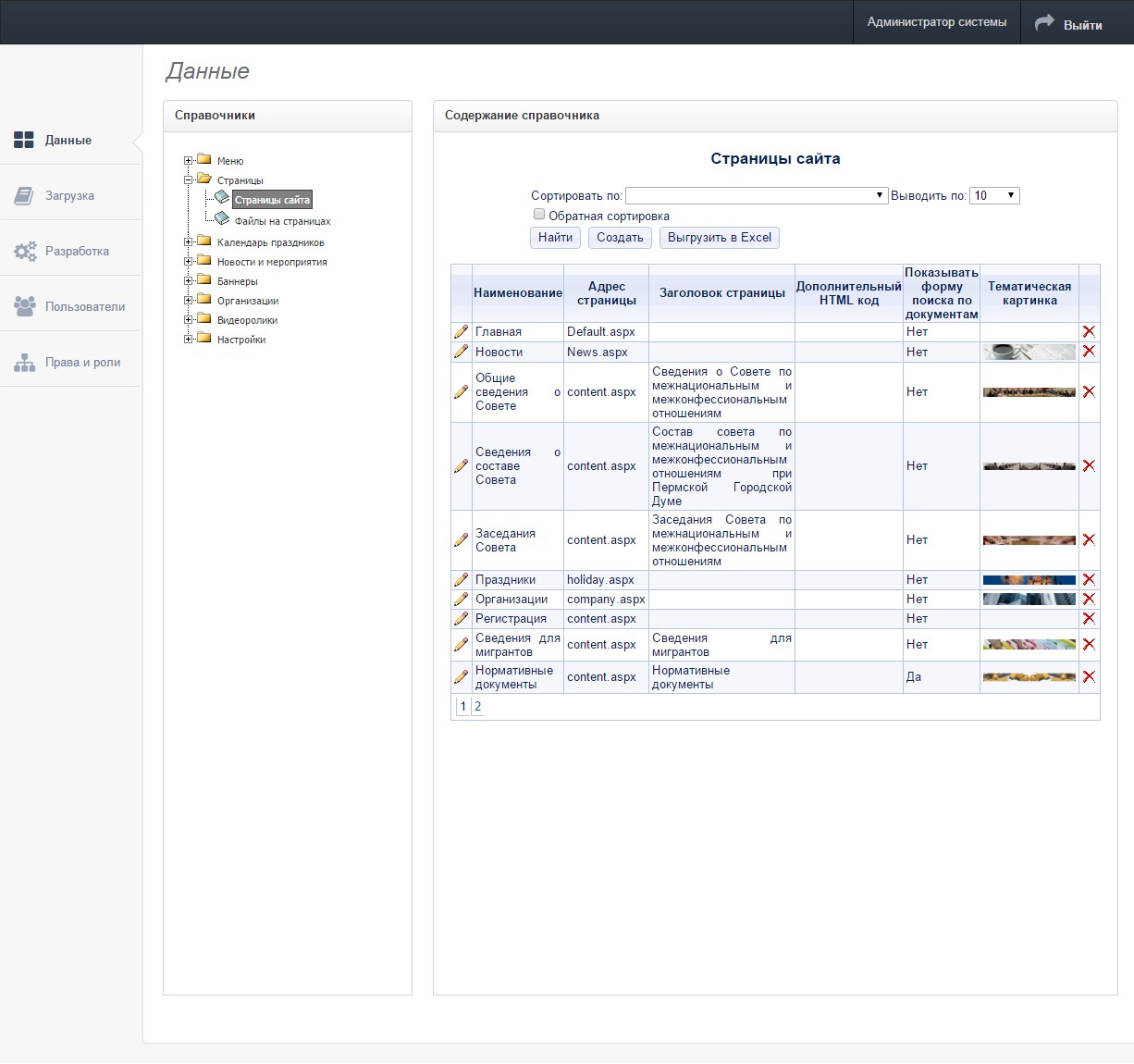The image size is (1134, 1064).
Task: Click the pencil edit icon for Главная row
Action: click(461, 331)
